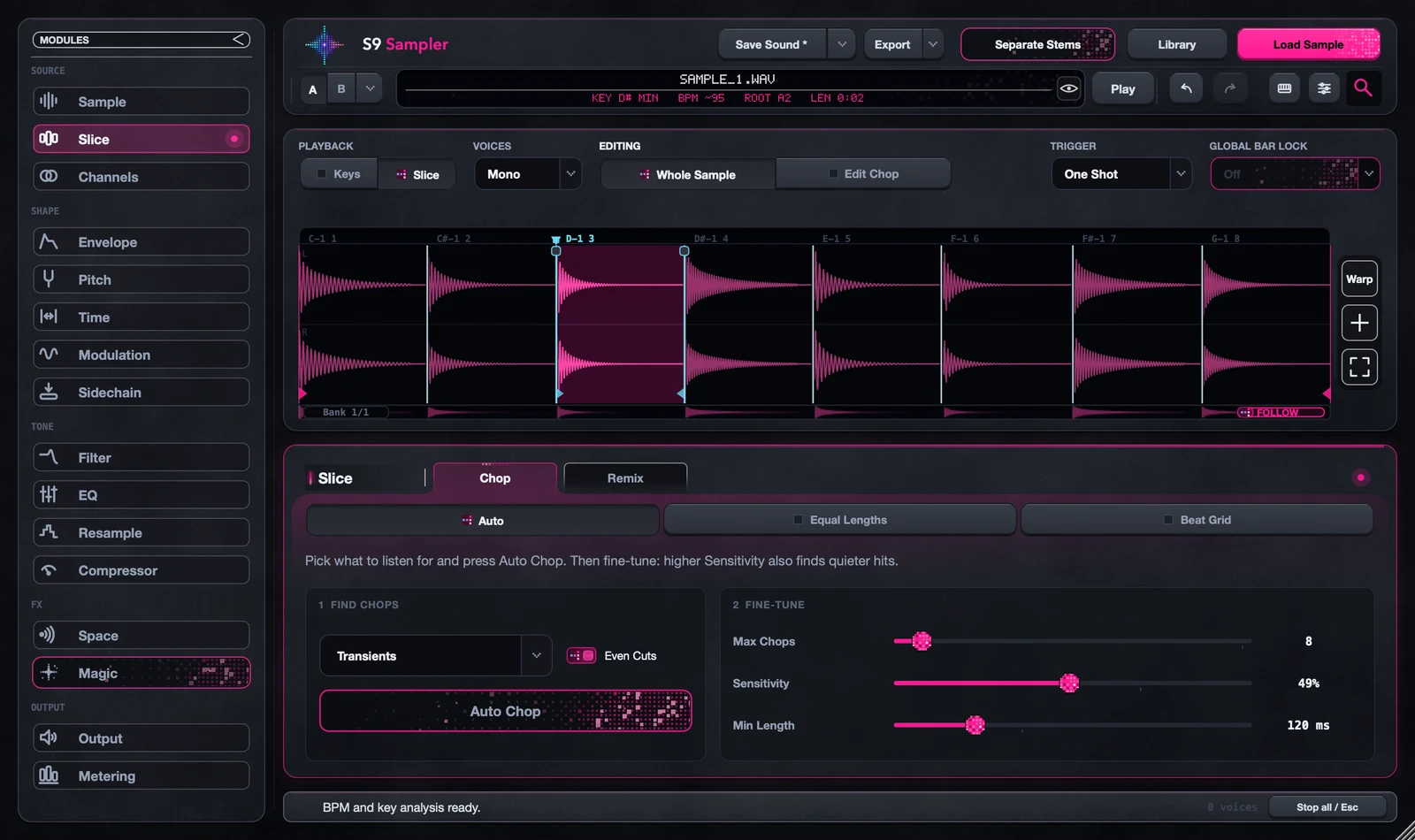Click the Warp button beside waveform
This screenshot has height=840, width=1415.
pos(1359,279)
